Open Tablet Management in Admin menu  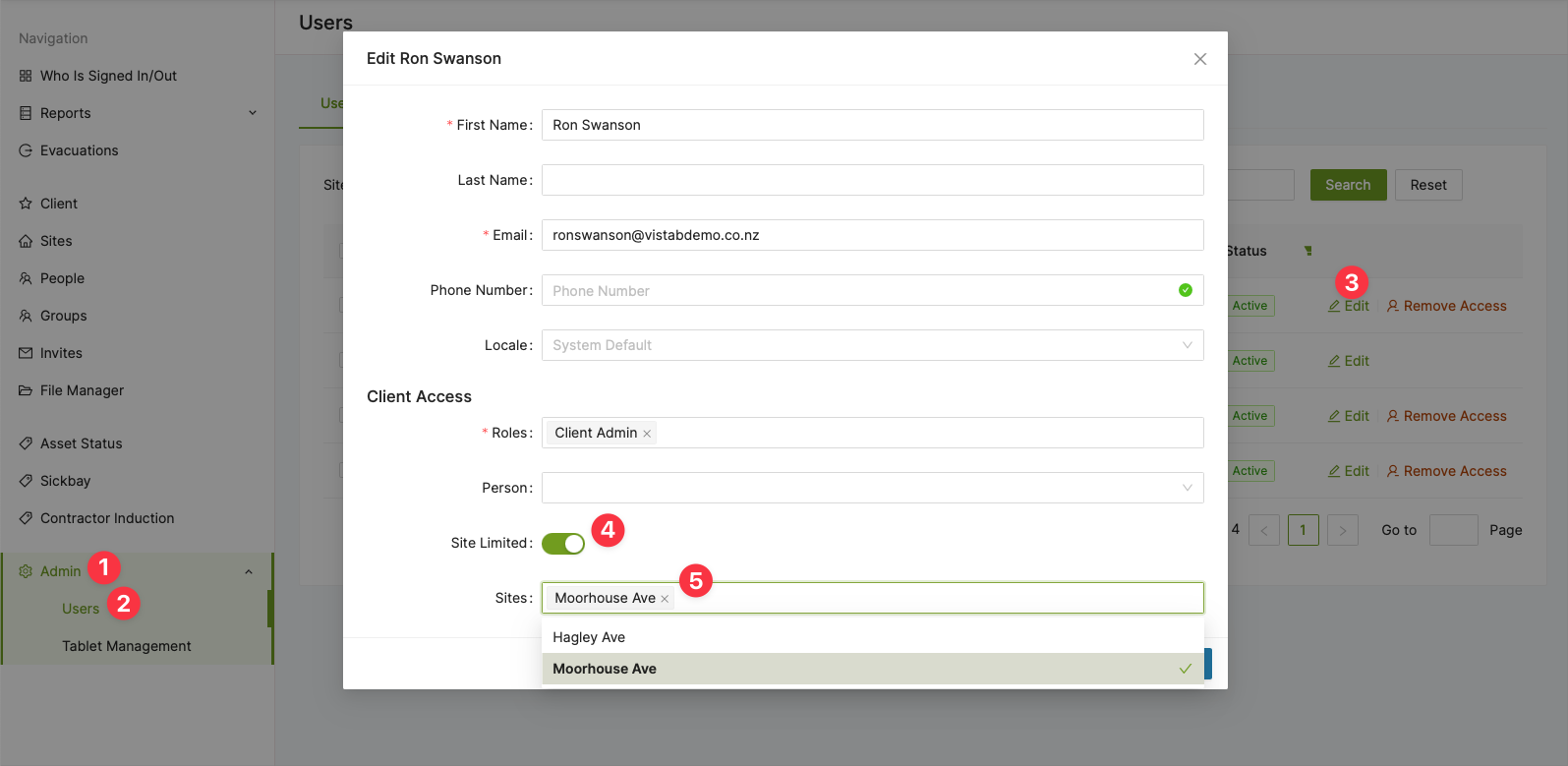(126, 646)
